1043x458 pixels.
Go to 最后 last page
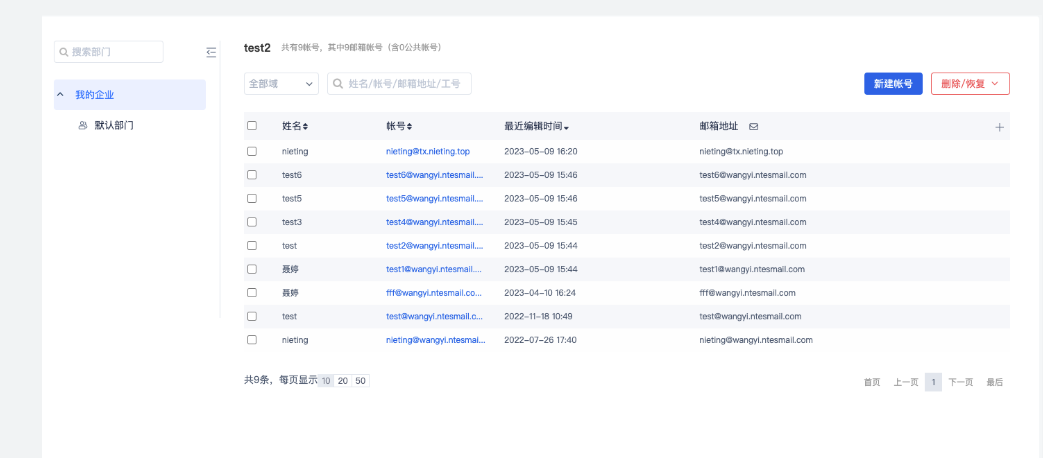[x=994, y=382]
